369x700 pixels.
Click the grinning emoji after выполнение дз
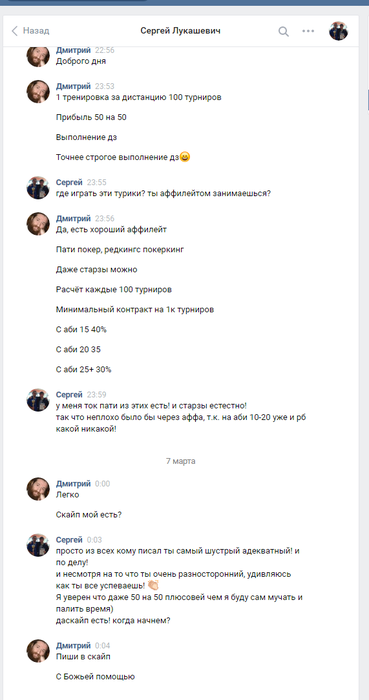tap(185, 157)
